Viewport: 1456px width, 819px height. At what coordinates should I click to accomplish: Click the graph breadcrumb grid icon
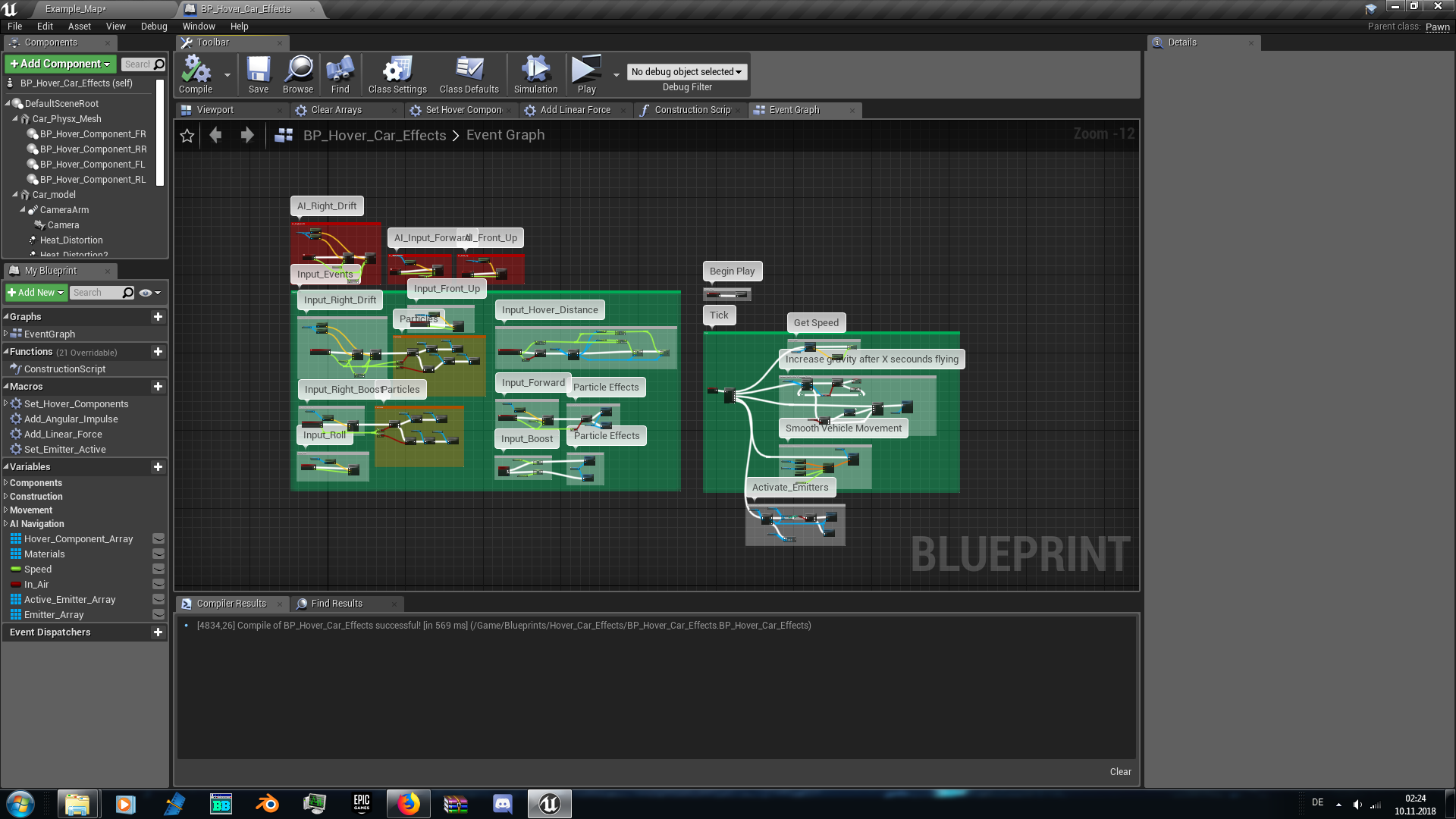pyautogui.click(x=284, y=135)
